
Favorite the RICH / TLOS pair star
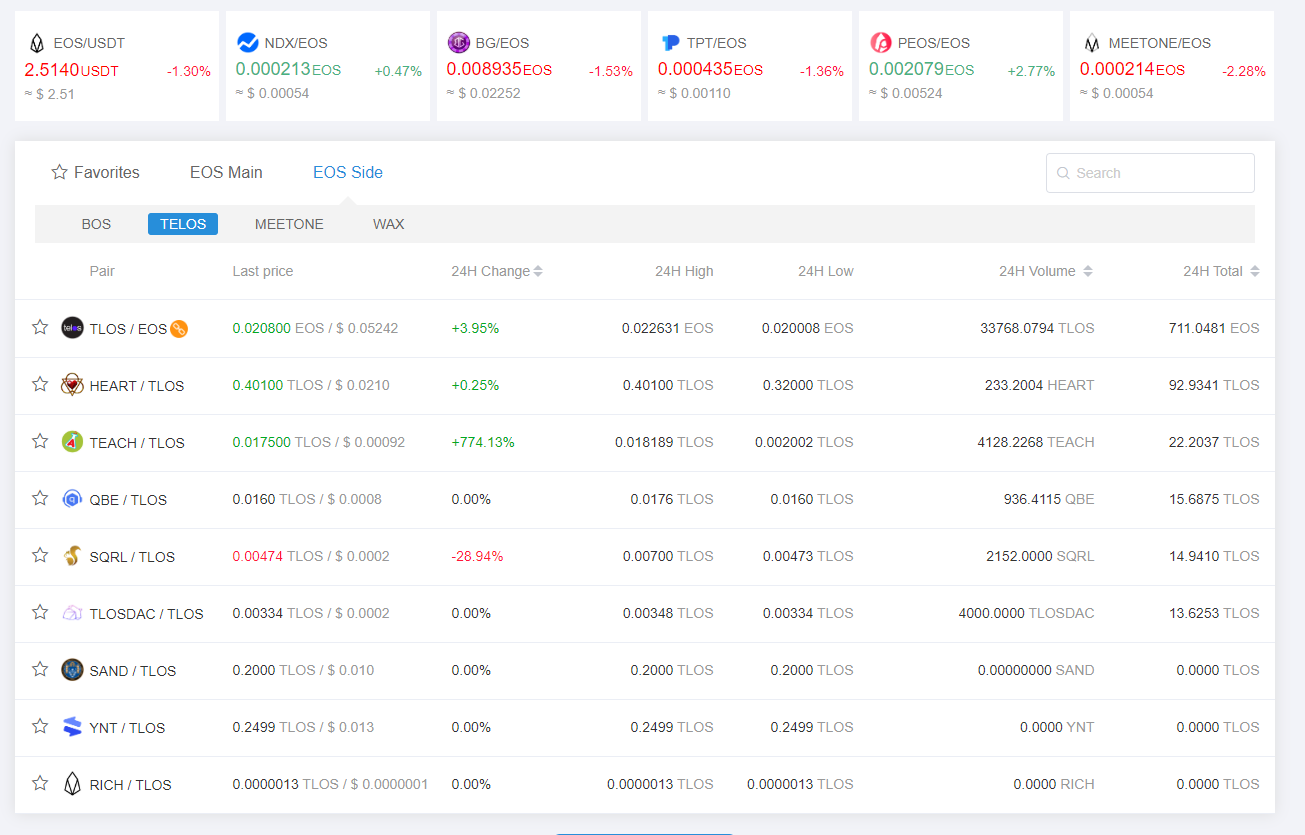point(40,783)
